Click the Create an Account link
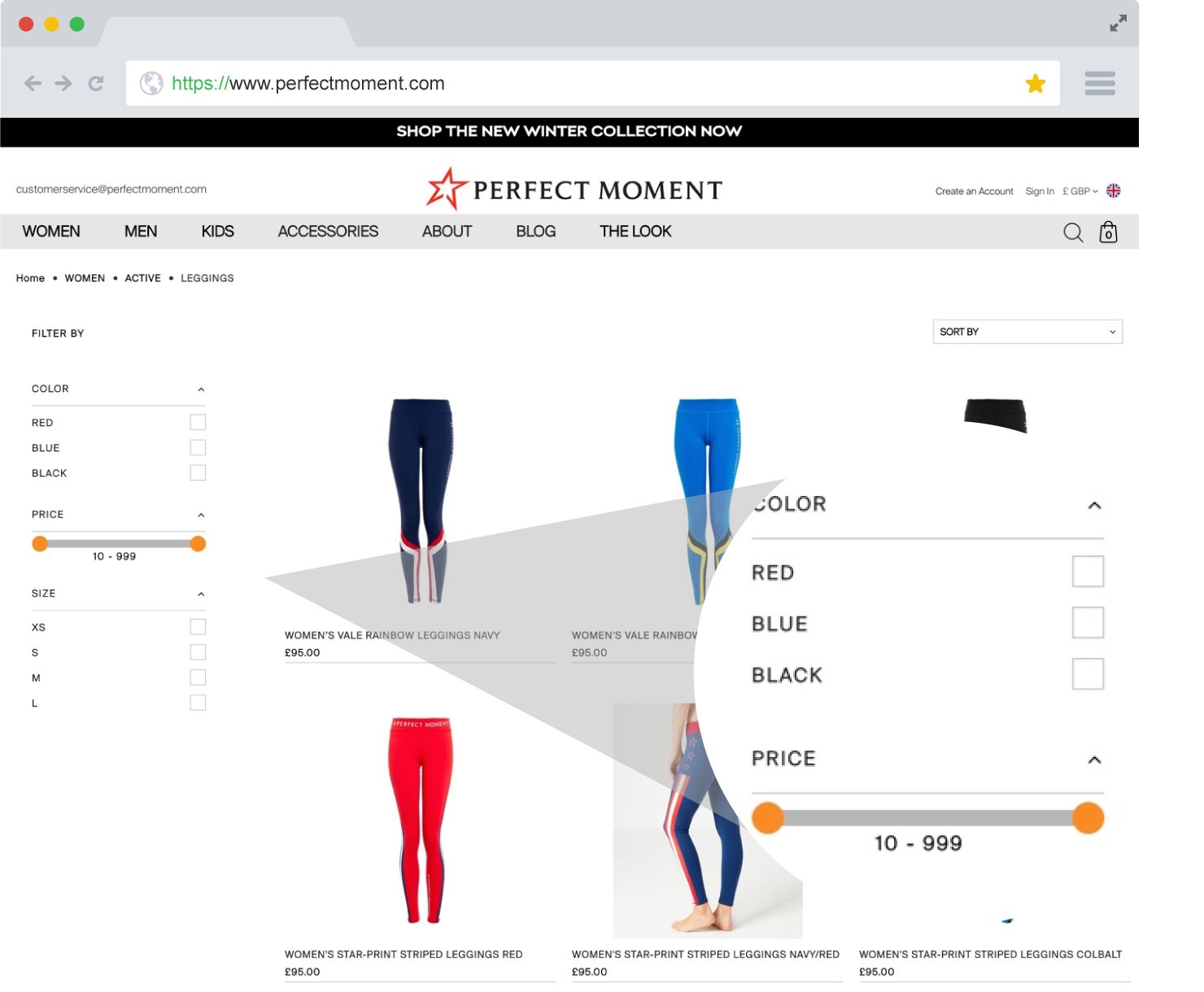 tap(974, 191)
